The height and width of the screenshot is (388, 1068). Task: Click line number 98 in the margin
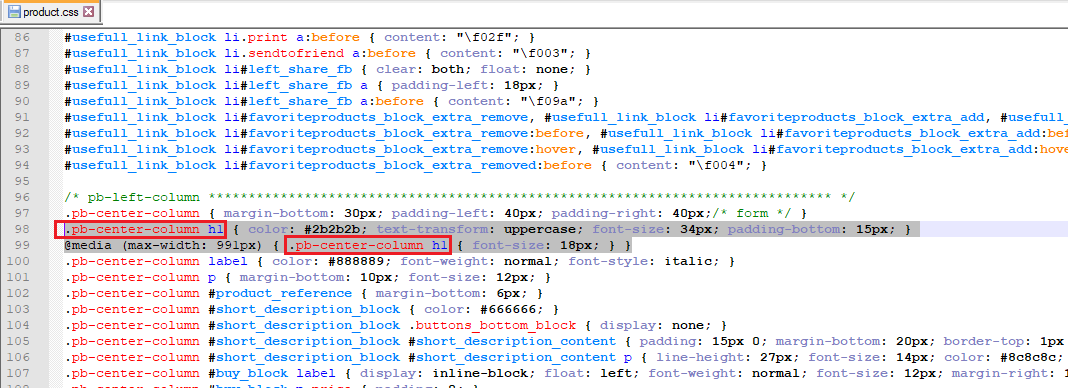point(22,229)
